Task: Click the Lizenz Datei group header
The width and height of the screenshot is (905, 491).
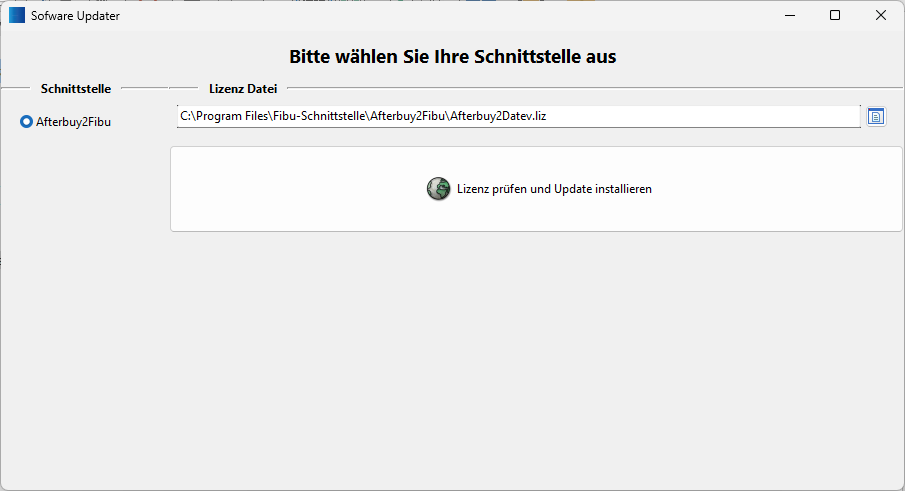Action: [243, 89]
